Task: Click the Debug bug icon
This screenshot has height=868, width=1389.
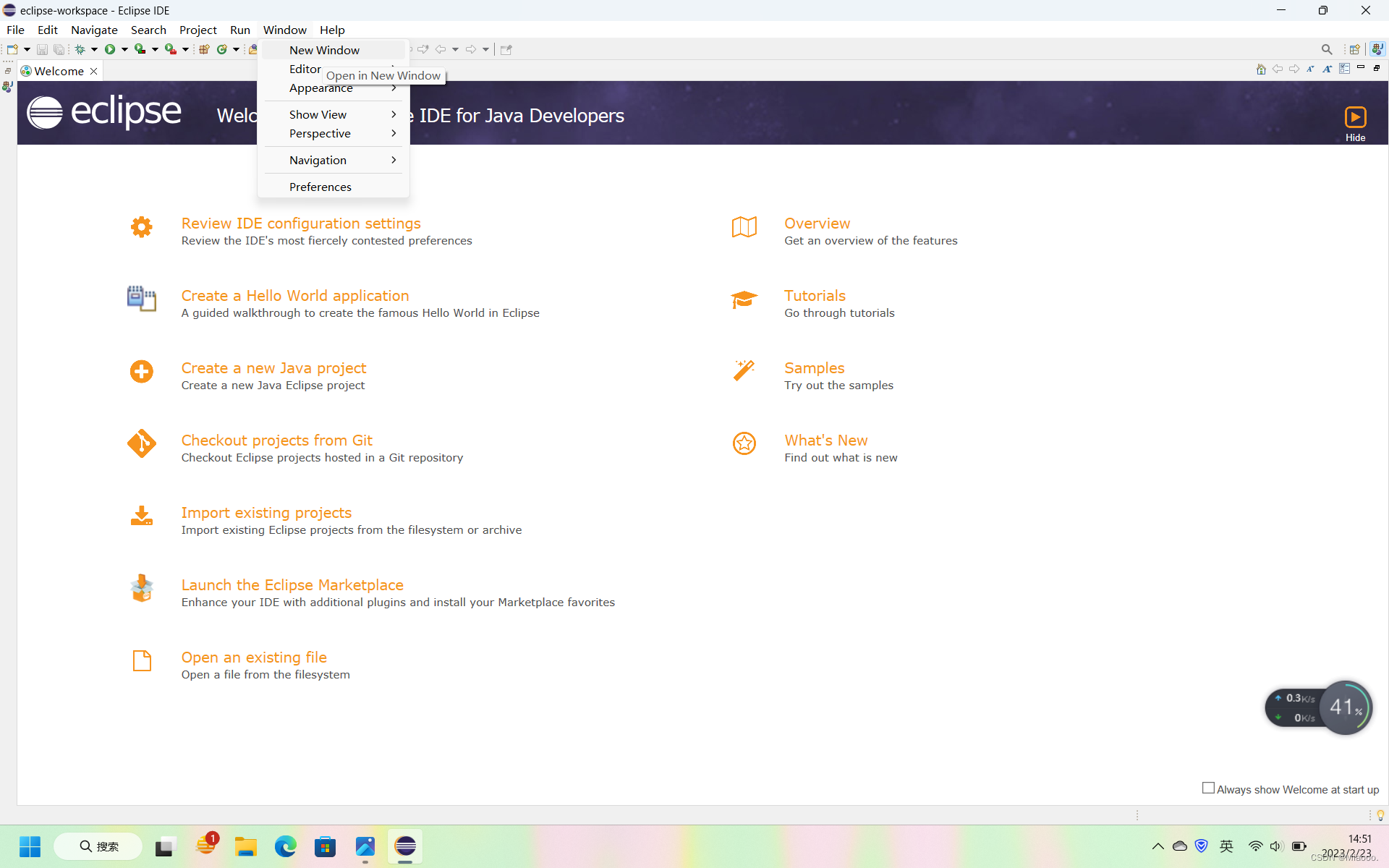Action: click(x=80, y=49)
